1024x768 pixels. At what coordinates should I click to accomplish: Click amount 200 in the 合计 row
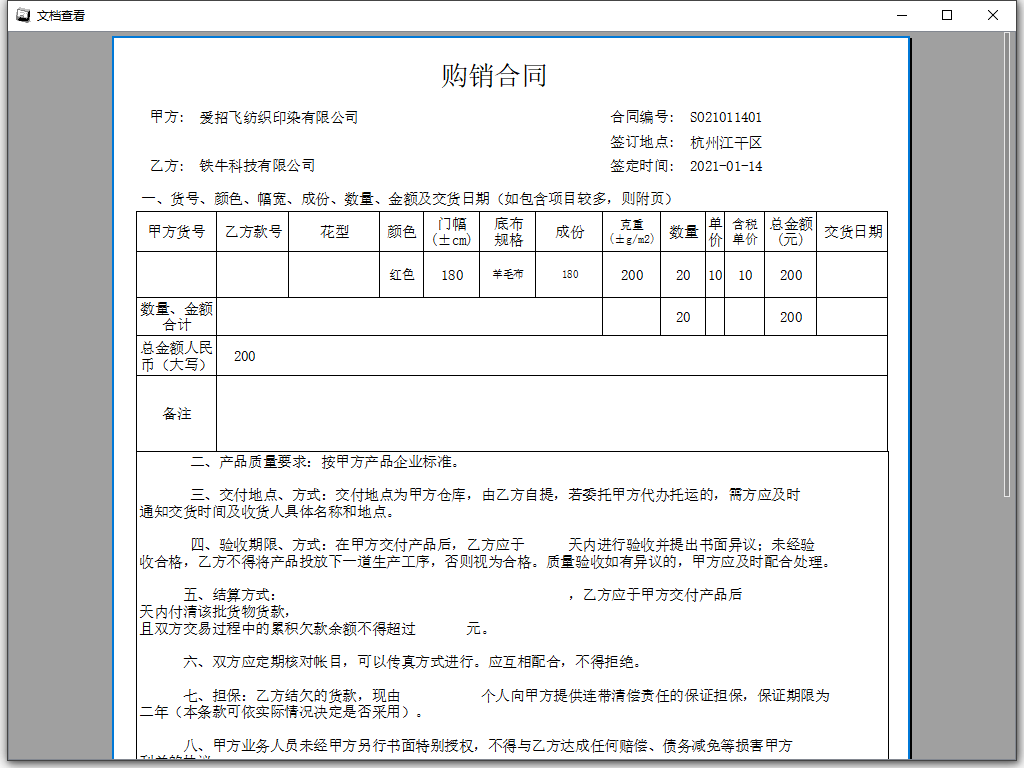click(x=791, y=317)
